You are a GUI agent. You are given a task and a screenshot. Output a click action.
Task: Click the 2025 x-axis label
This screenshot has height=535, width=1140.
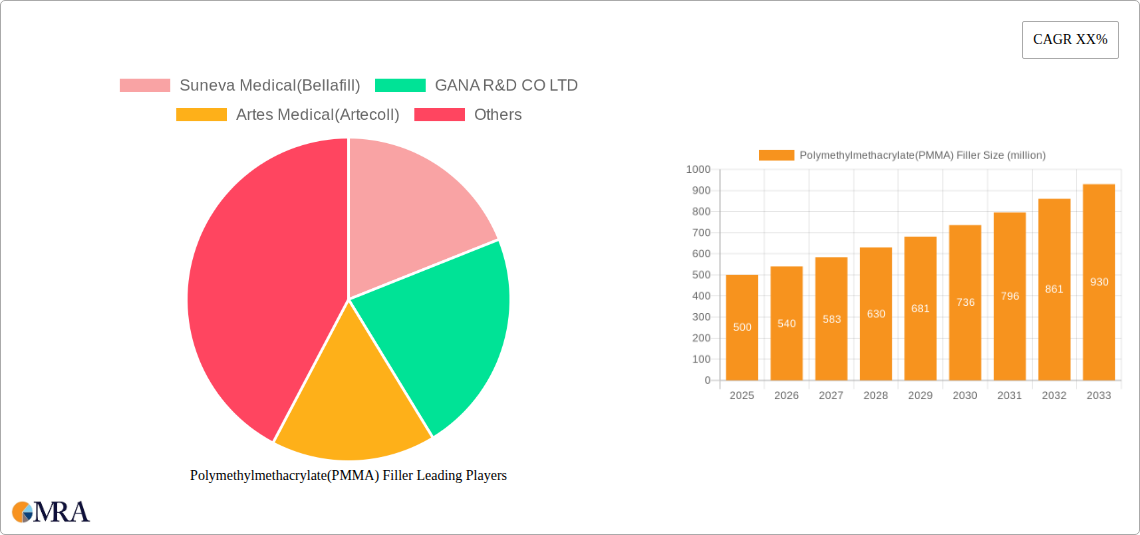742,395
